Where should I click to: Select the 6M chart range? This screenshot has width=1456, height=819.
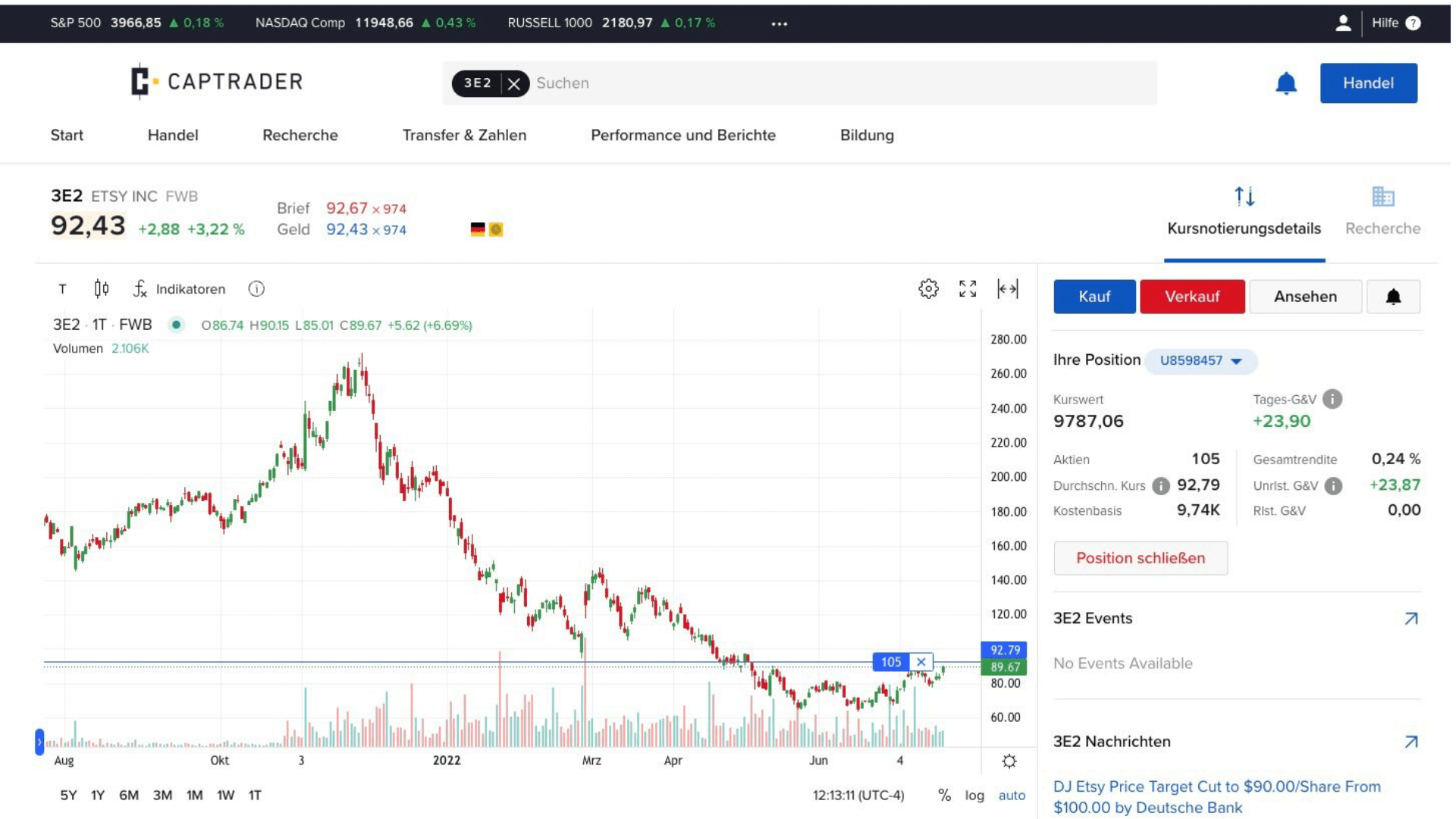[x=129, y=795]
